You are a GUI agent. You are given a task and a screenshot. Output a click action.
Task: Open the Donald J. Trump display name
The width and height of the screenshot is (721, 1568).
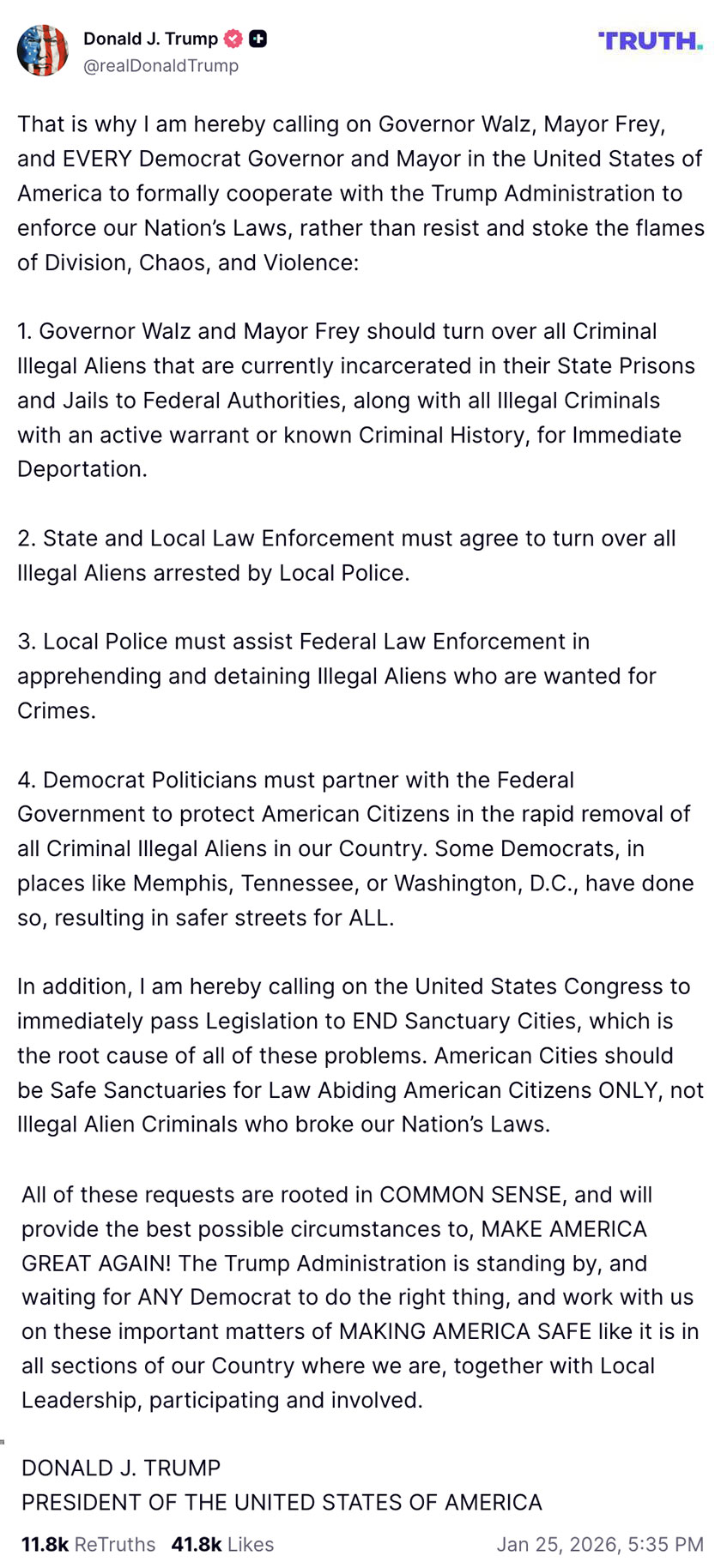click(x=150, y=39)
